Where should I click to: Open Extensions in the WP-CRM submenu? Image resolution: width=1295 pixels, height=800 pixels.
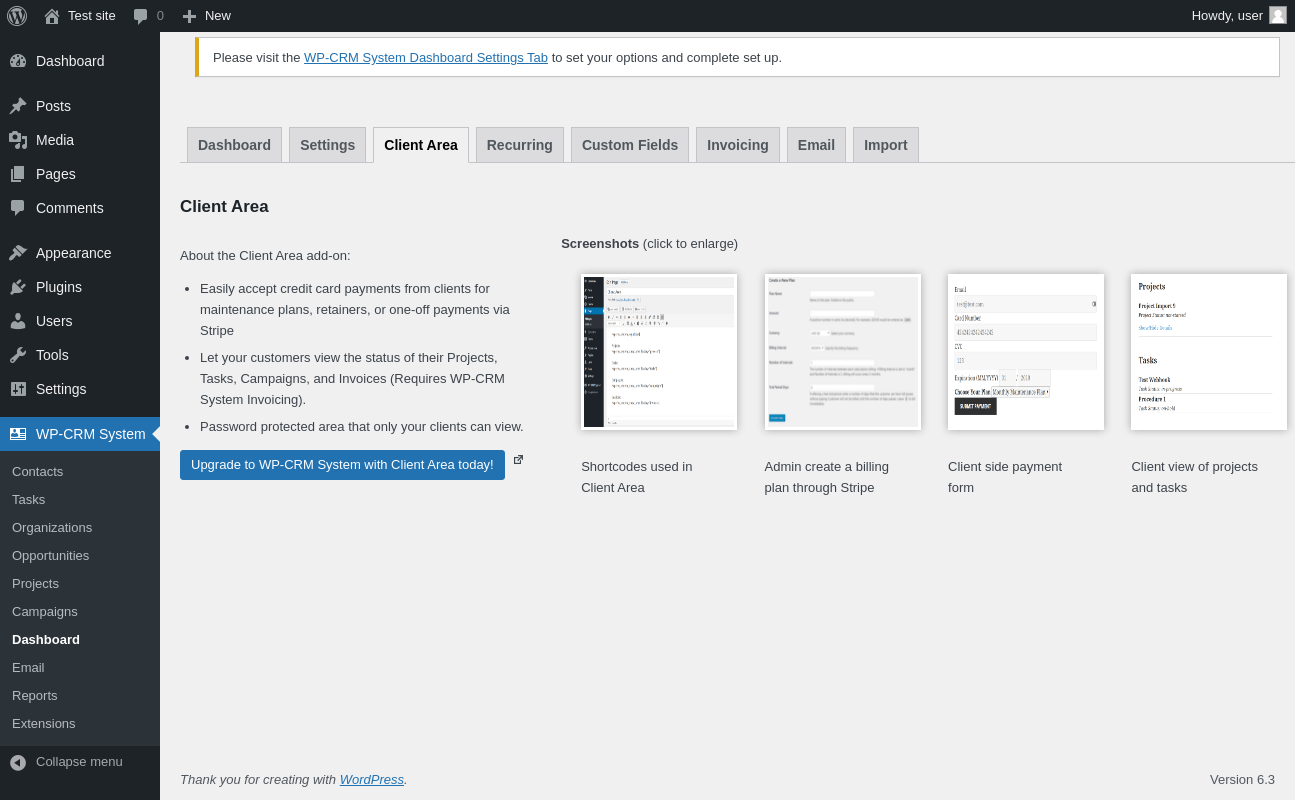click(44, 724)
